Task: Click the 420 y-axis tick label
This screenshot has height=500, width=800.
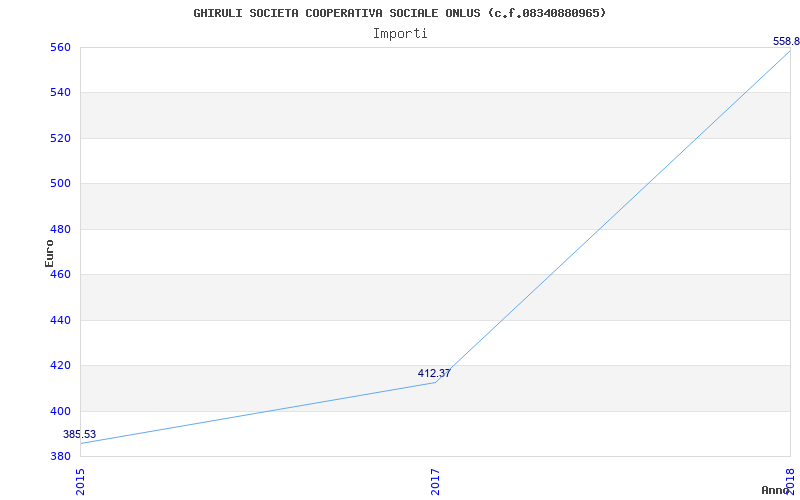Action: tap(60, 365)
